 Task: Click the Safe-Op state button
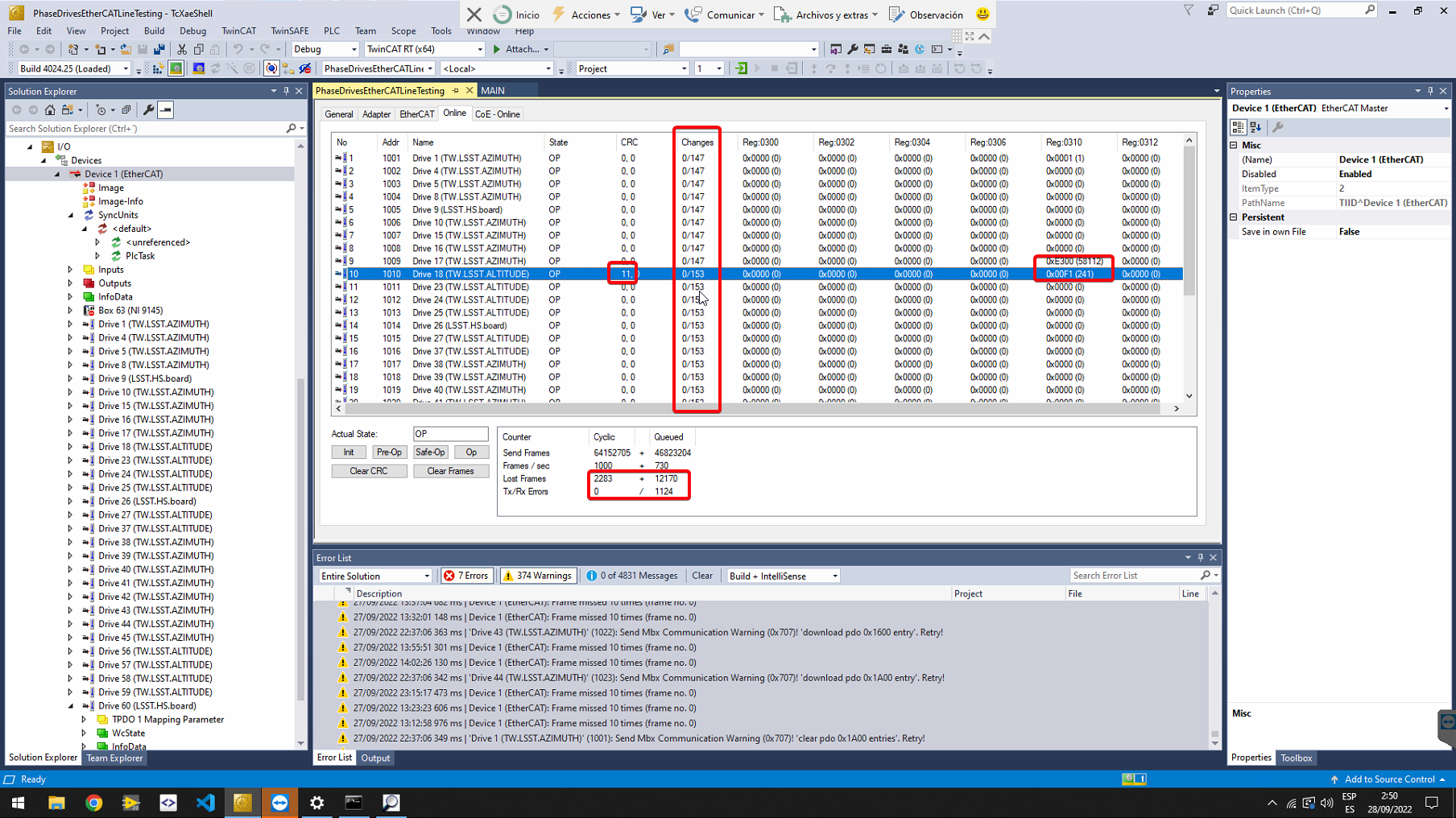[x=430, y=452]
